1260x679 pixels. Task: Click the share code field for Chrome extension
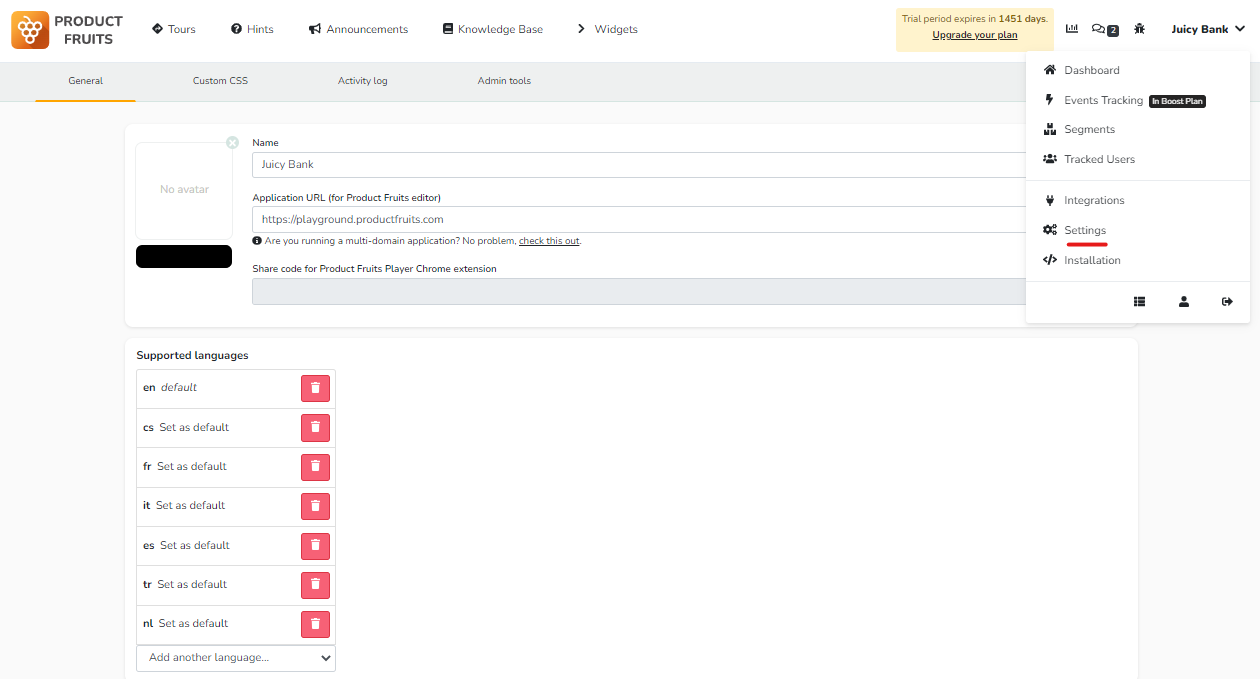[640, 291]
